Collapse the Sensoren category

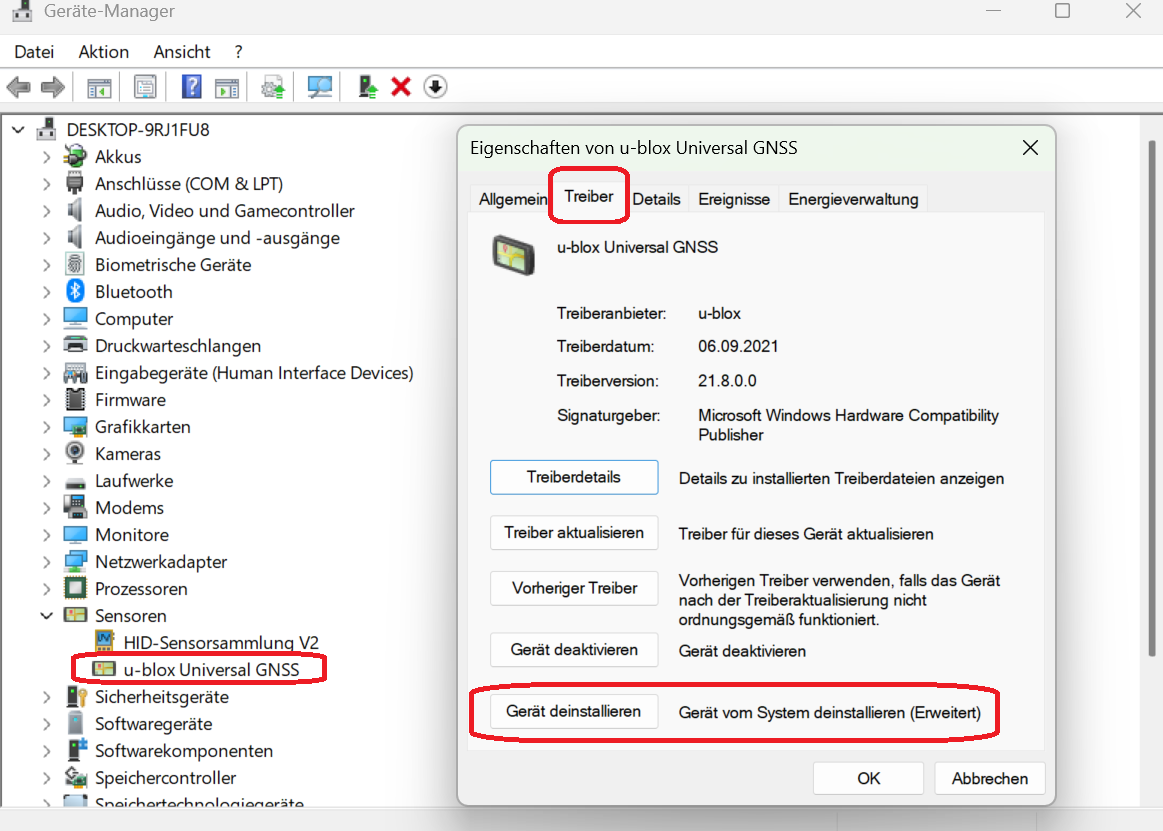(x=47, y=616)
